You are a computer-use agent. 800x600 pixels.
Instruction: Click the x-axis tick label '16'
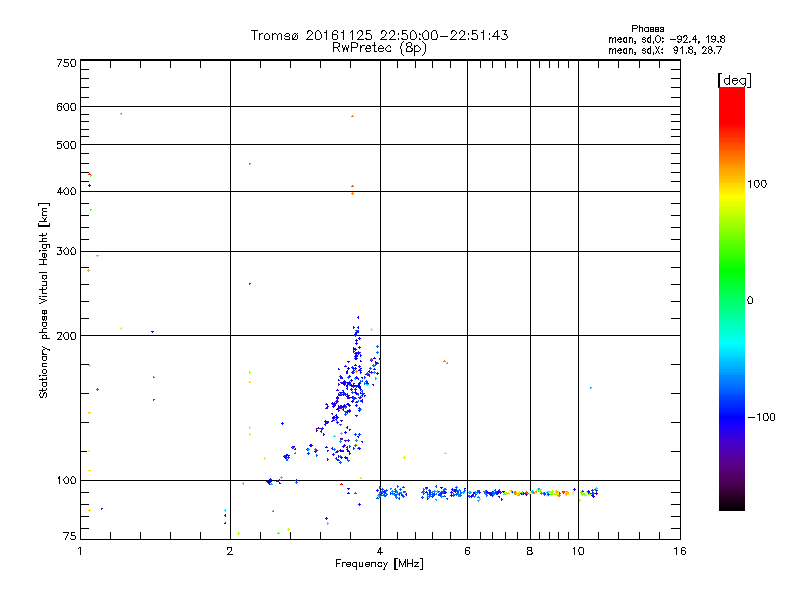tap(680, 551)
